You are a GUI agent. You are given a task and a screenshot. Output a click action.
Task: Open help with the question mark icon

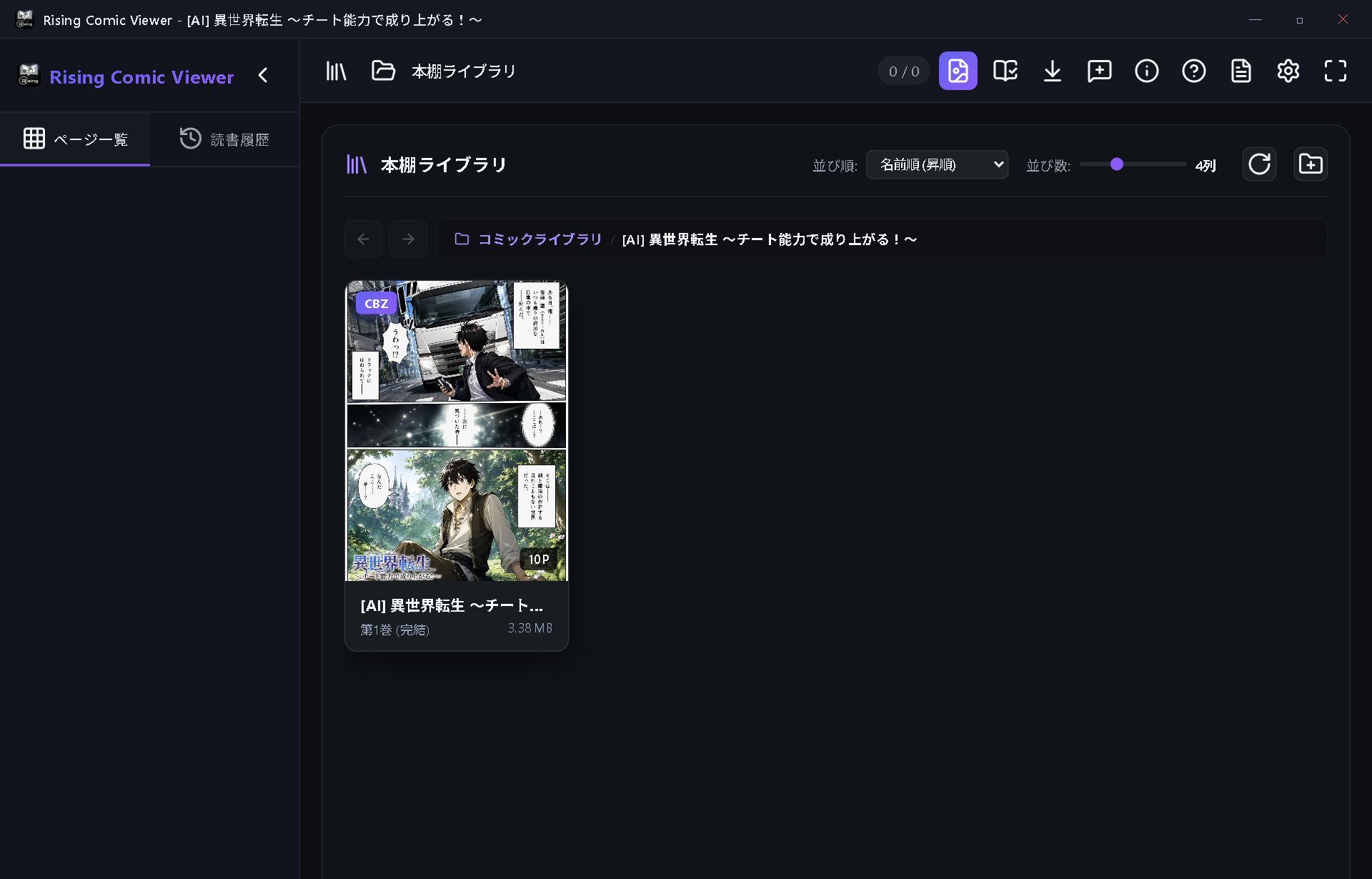click(1193, 71)
